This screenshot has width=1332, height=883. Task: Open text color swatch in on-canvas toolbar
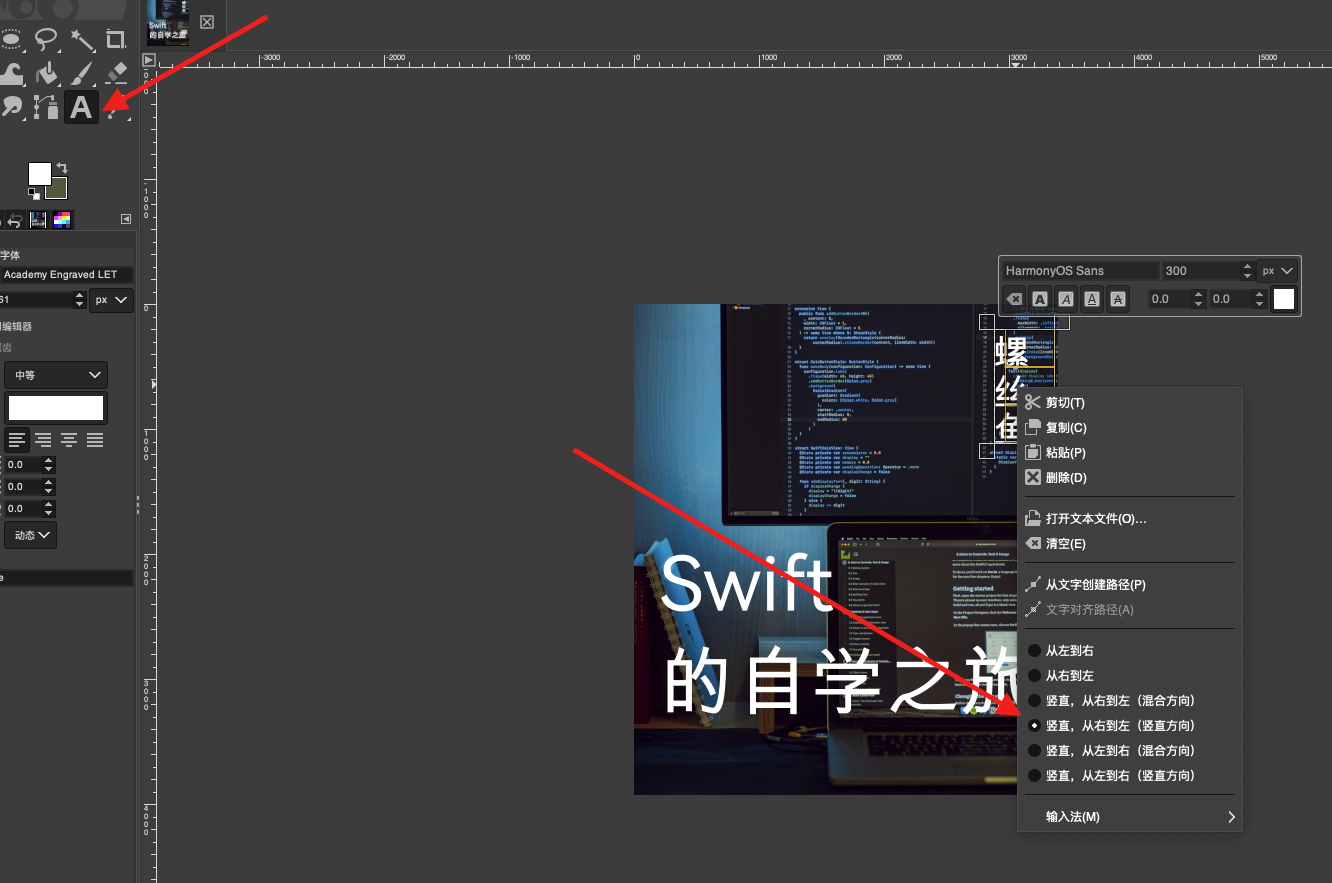pyautogui.click(x=1283, y=299)
